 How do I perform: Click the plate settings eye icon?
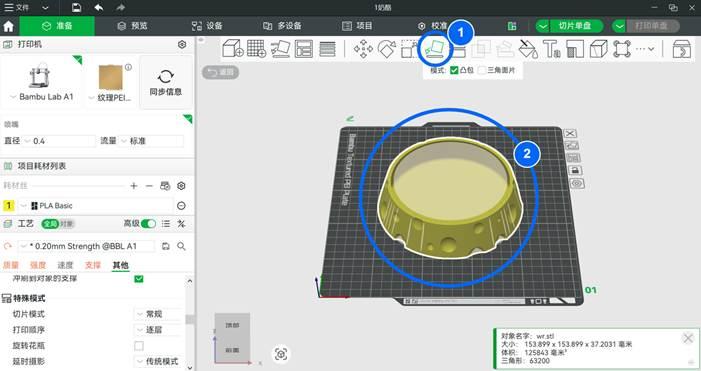(577, 183)
